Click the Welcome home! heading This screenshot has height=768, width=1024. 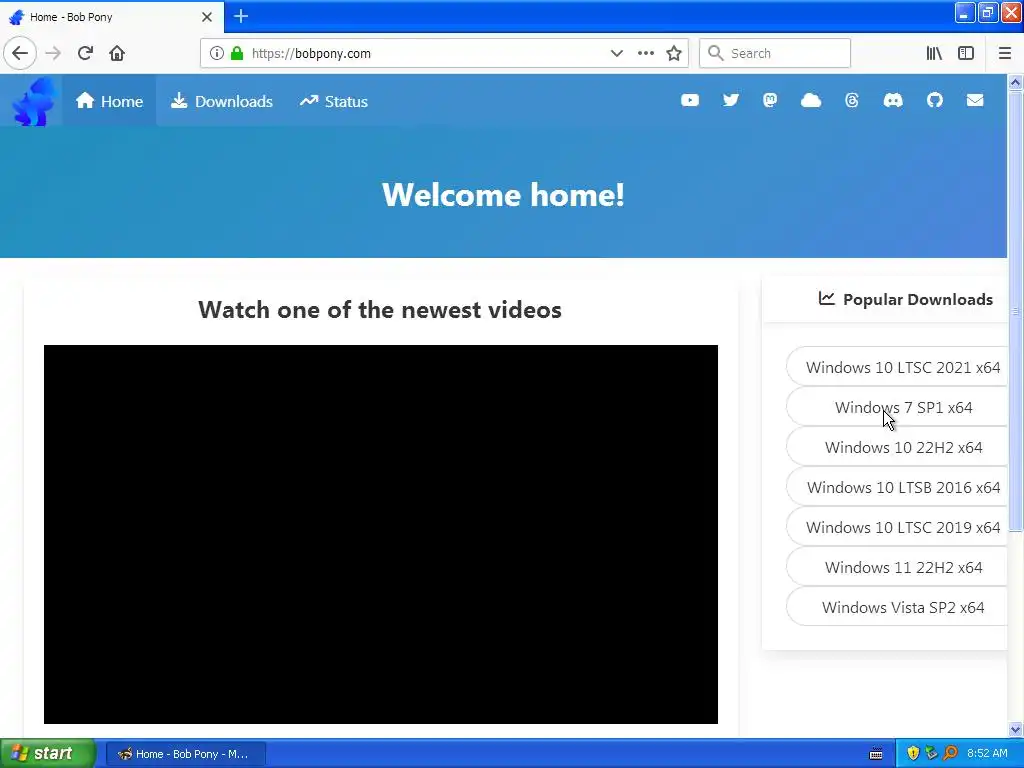(503, 194)
